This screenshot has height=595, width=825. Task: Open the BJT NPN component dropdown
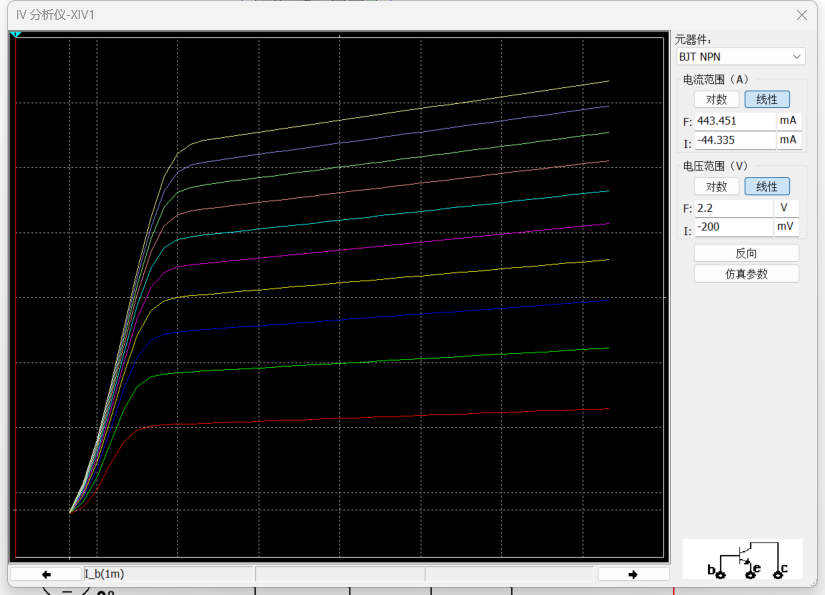click(740, 57)
